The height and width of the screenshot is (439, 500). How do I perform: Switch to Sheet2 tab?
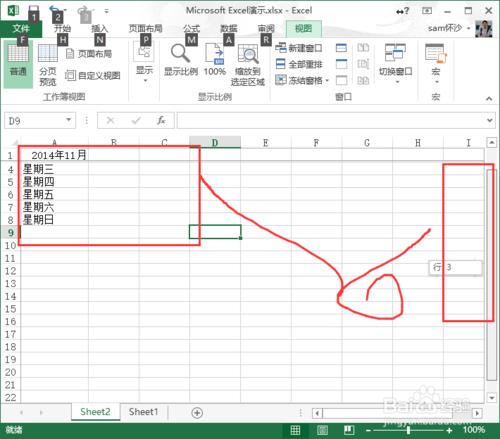pos(95,412)
